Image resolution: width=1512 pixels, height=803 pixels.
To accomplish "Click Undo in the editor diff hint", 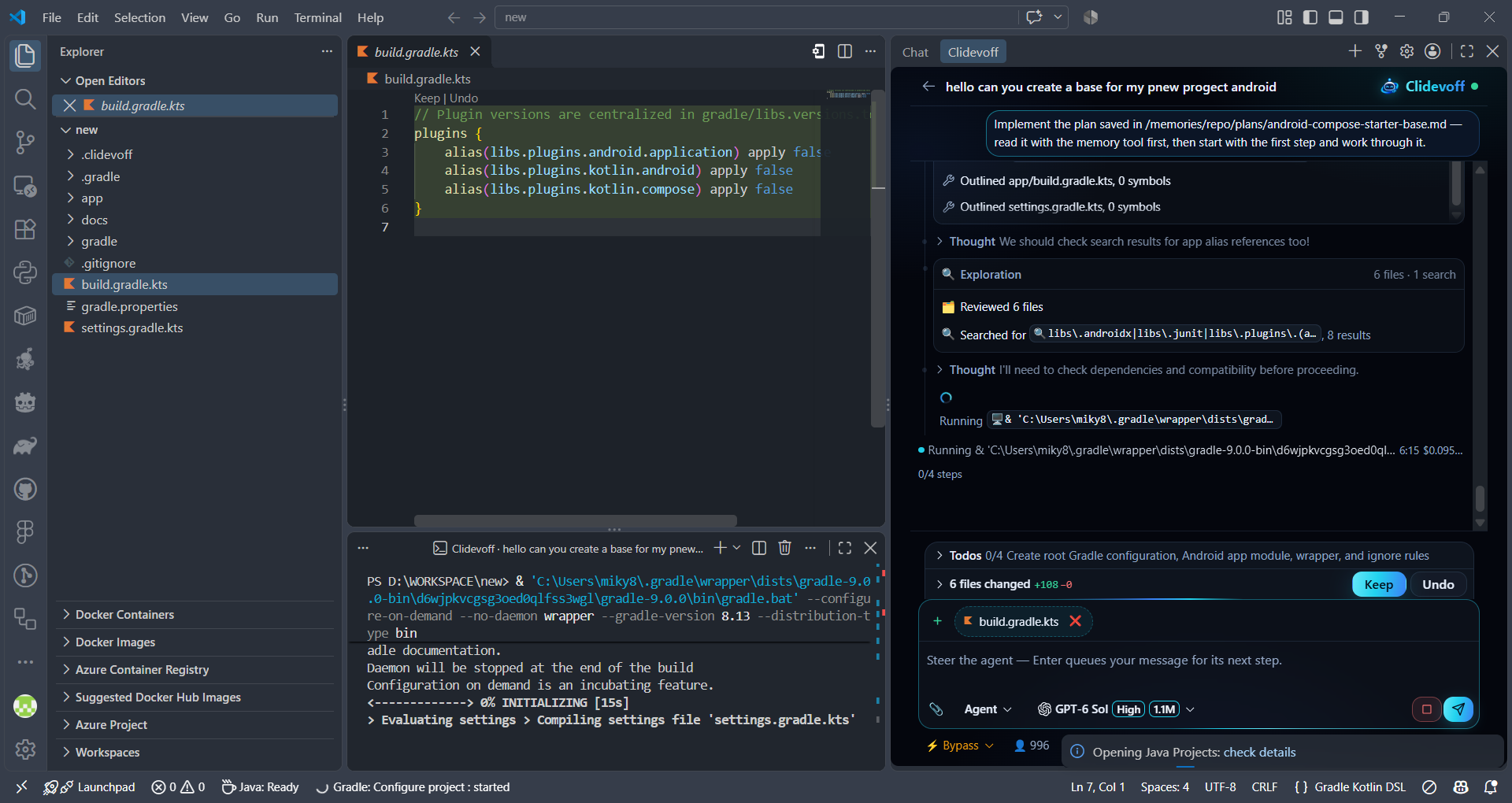I will click(x=463, y=98).
